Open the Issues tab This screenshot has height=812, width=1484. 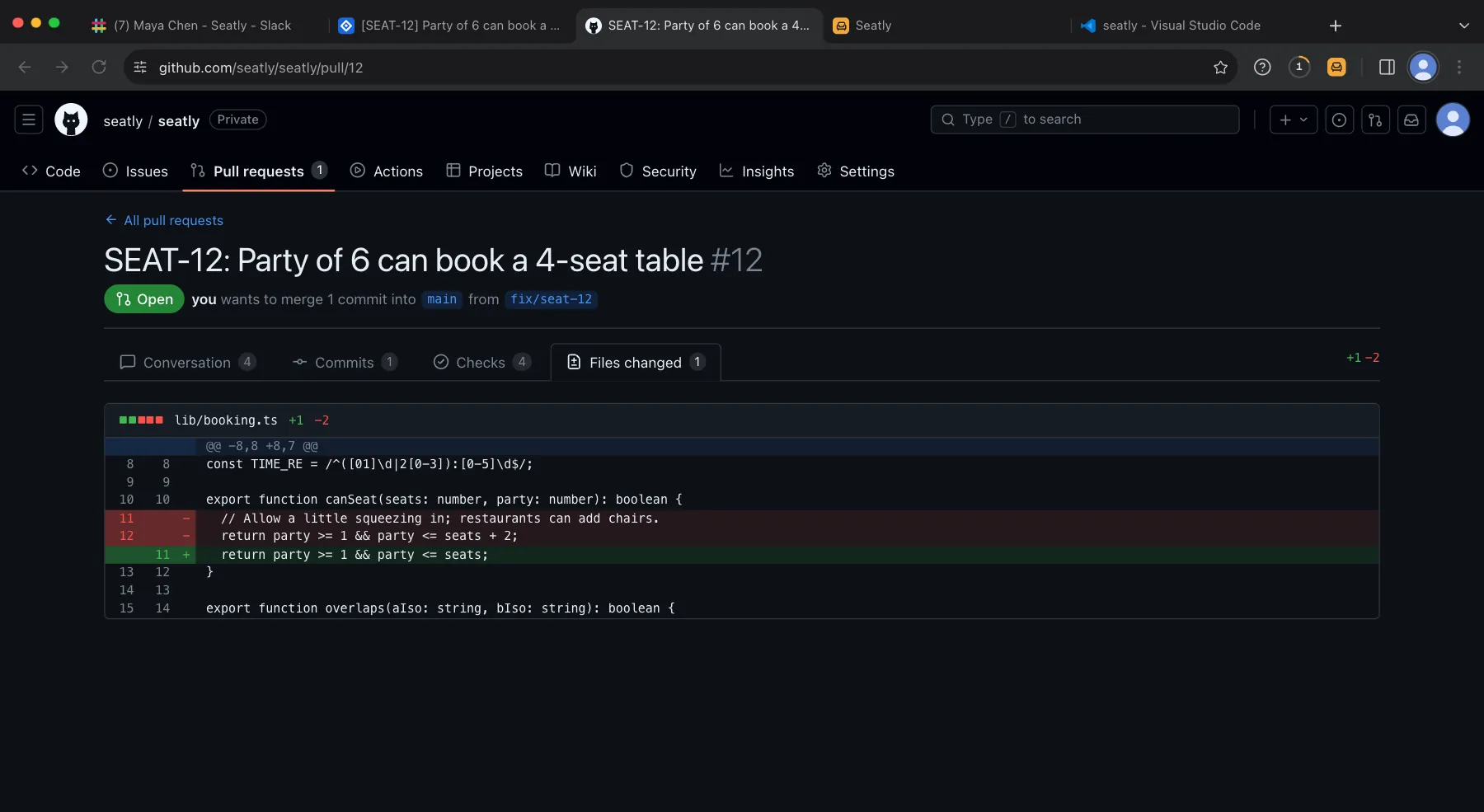pos(135,171)
